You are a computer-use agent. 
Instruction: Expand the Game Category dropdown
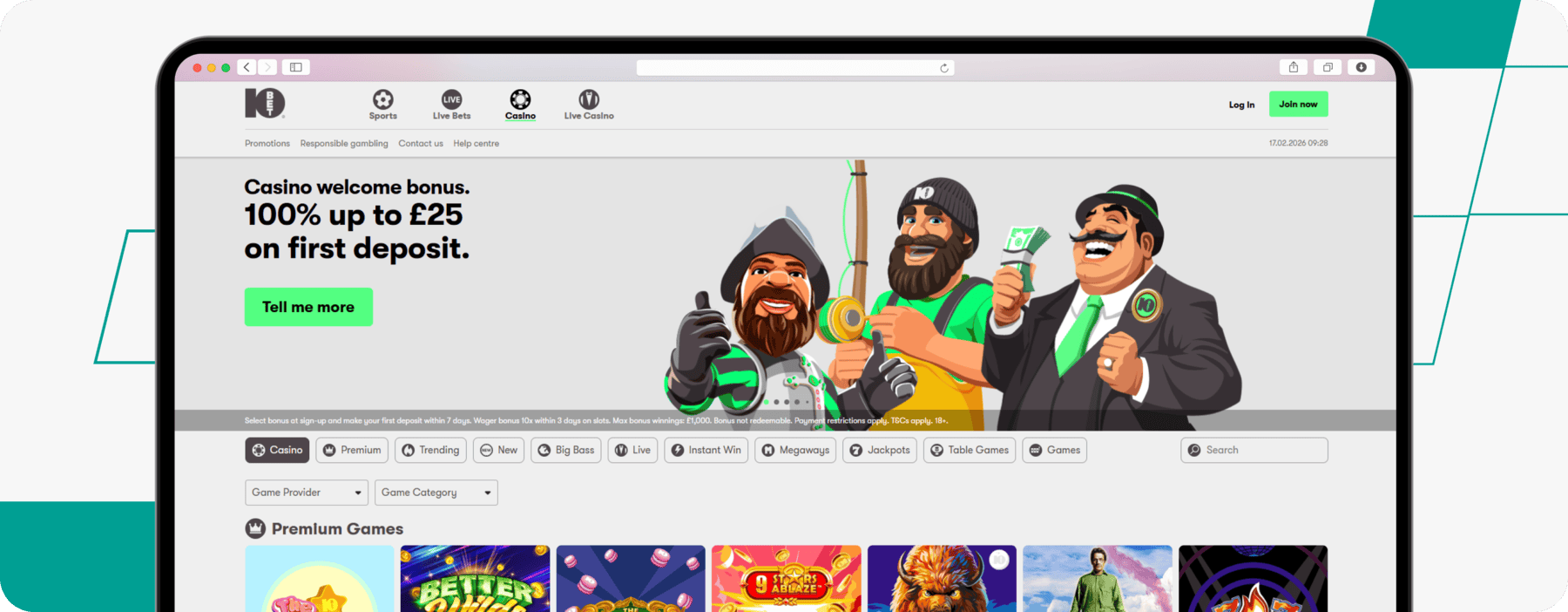[436, 493]
